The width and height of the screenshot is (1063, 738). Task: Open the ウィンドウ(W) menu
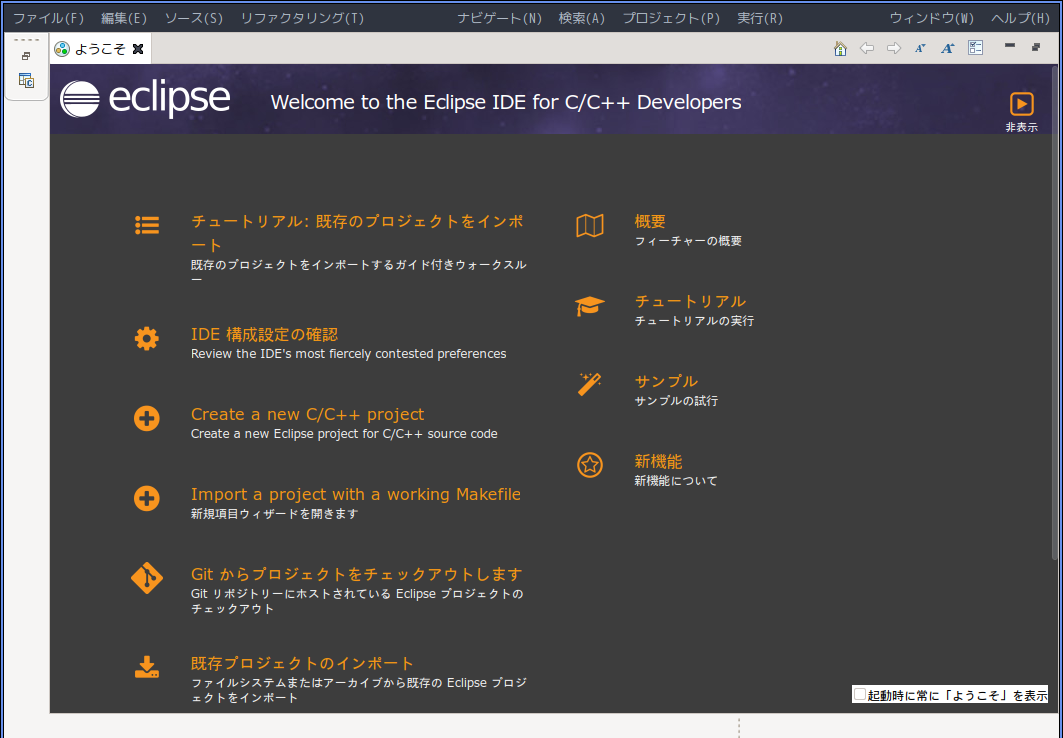pos(931,18)
